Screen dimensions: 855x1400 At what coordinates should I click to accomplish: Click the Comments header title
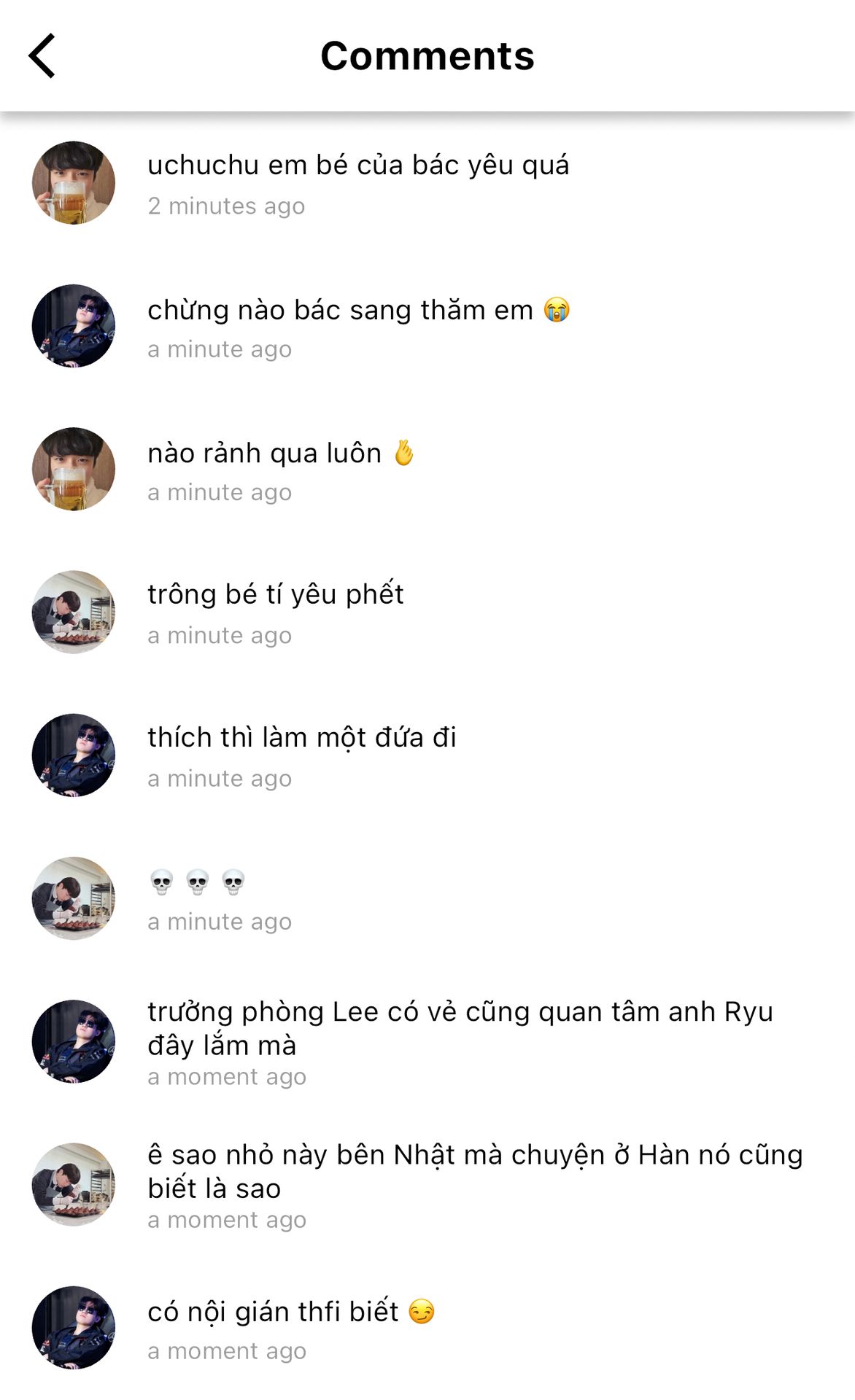tap(427, 55)
